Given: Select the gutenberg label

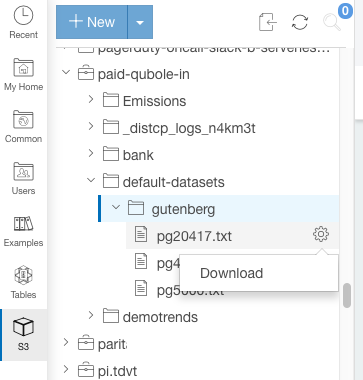Looking at the screenshot, I should [x=183, y=209].
